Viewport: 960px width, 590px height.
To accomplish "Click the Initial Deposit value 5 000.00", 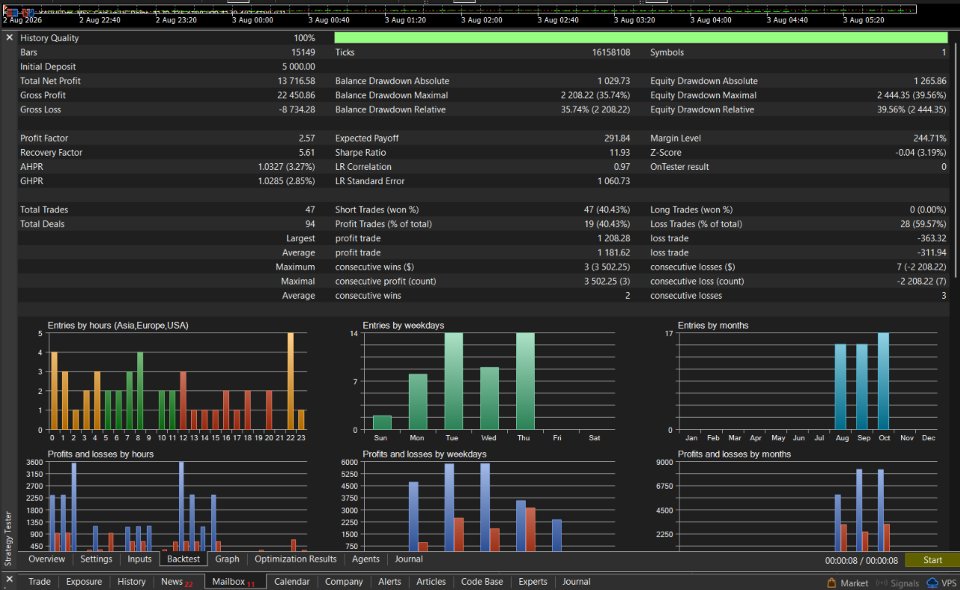I will (x=299, y=67).
